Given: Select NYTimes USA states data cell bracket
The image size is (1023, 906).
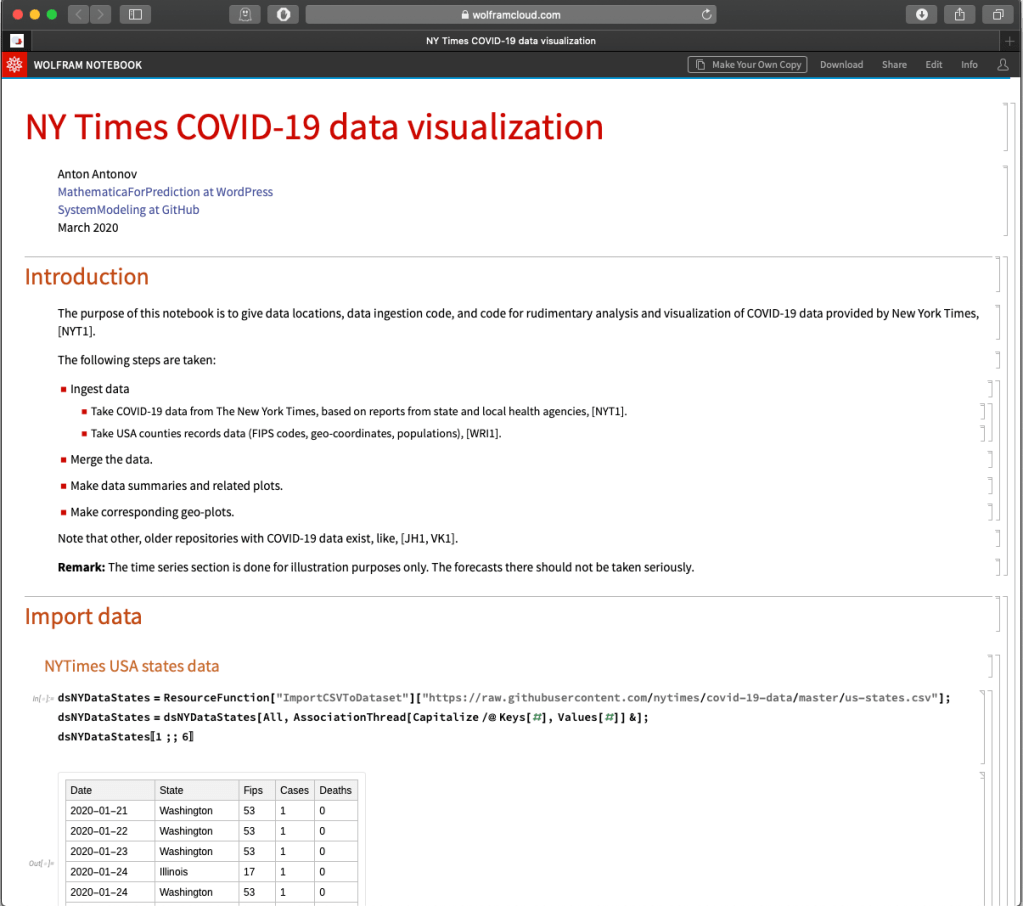Looking at the screenshot, I should point(990,665).
